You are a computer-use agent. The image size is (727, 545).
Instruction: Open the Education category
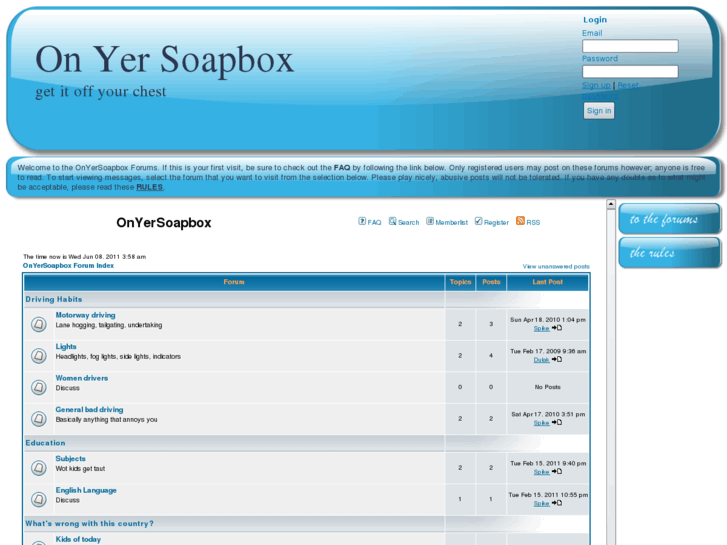(x=45, y=443)
